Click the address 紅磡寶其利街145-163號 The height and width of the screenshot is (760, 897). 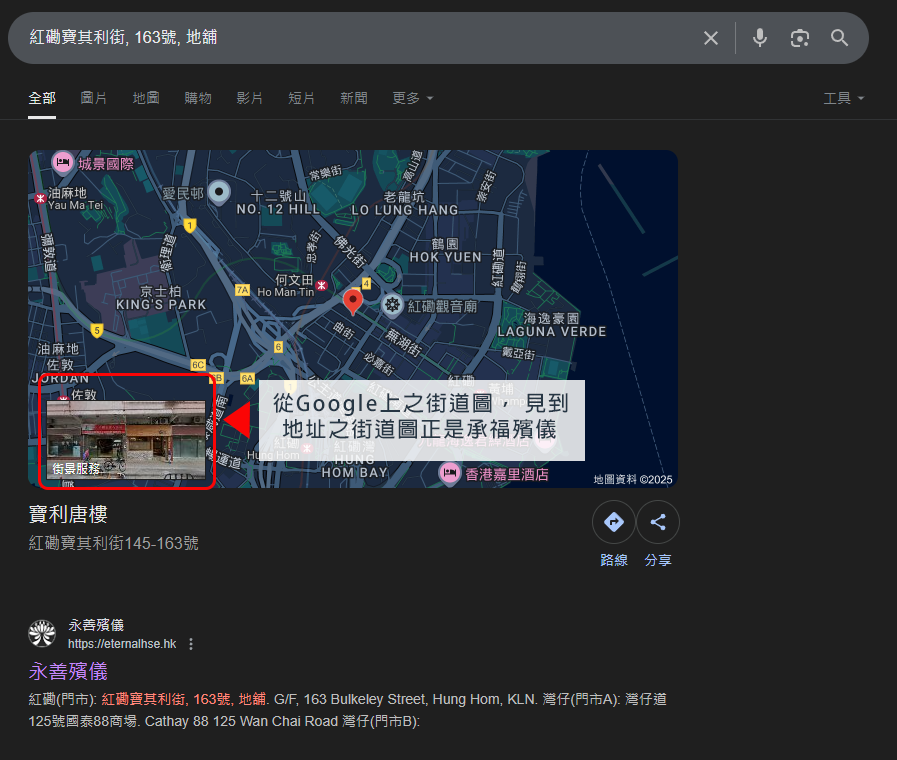pyautogui.click(x=113, y=543)
